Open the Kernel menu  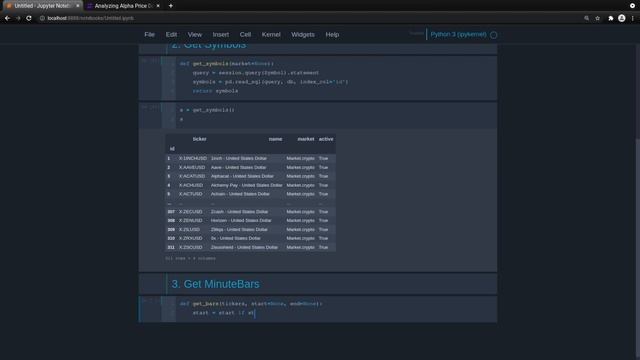pos(271,35)
